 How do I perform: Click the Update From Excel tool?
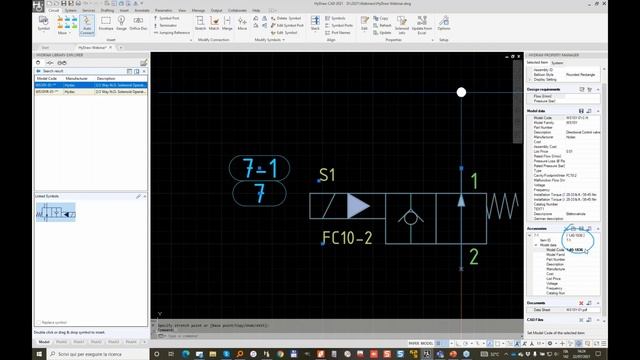coord(422,24)
